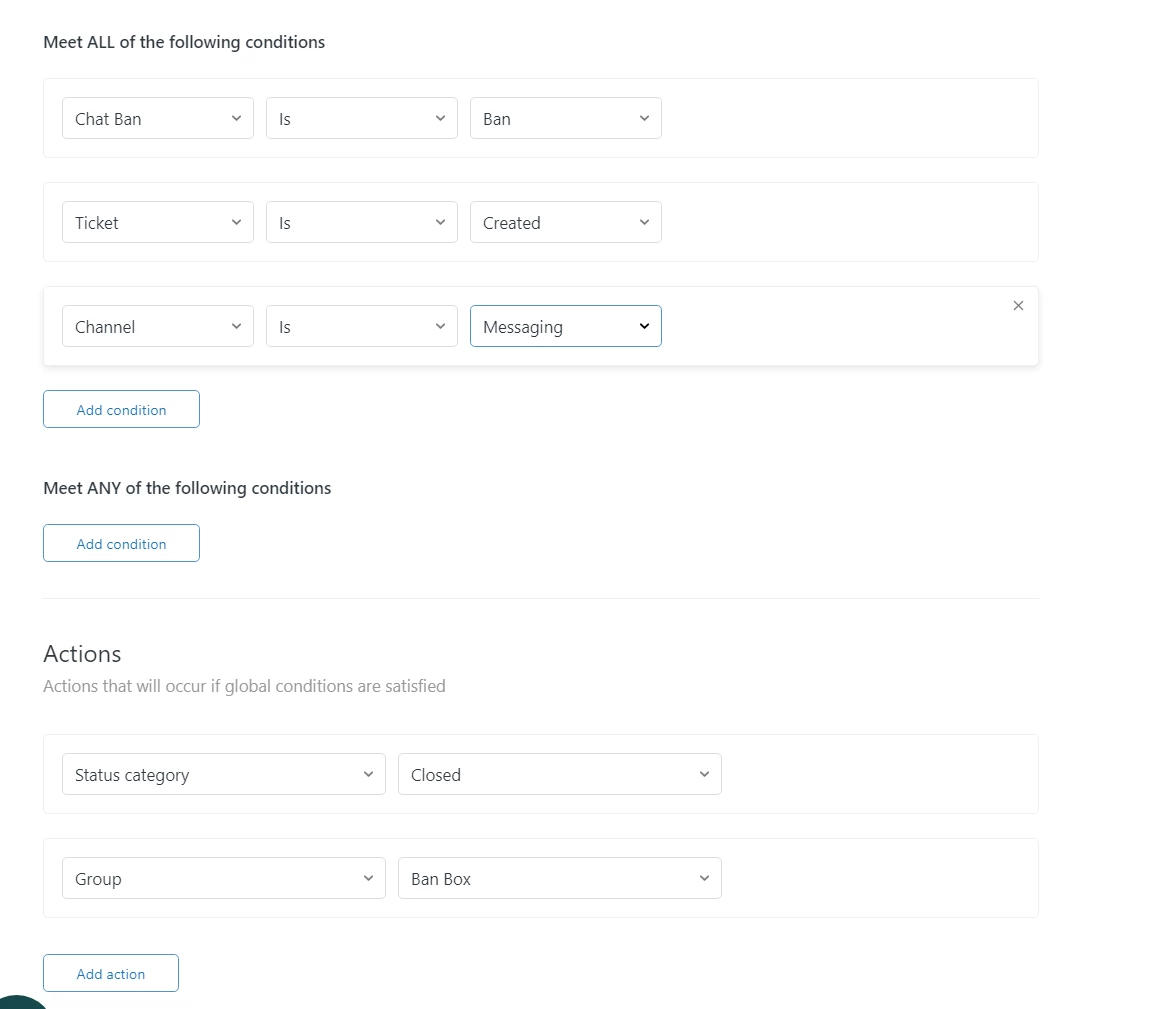
Task: Click the Add action button
Action: [x=110, y=973]
